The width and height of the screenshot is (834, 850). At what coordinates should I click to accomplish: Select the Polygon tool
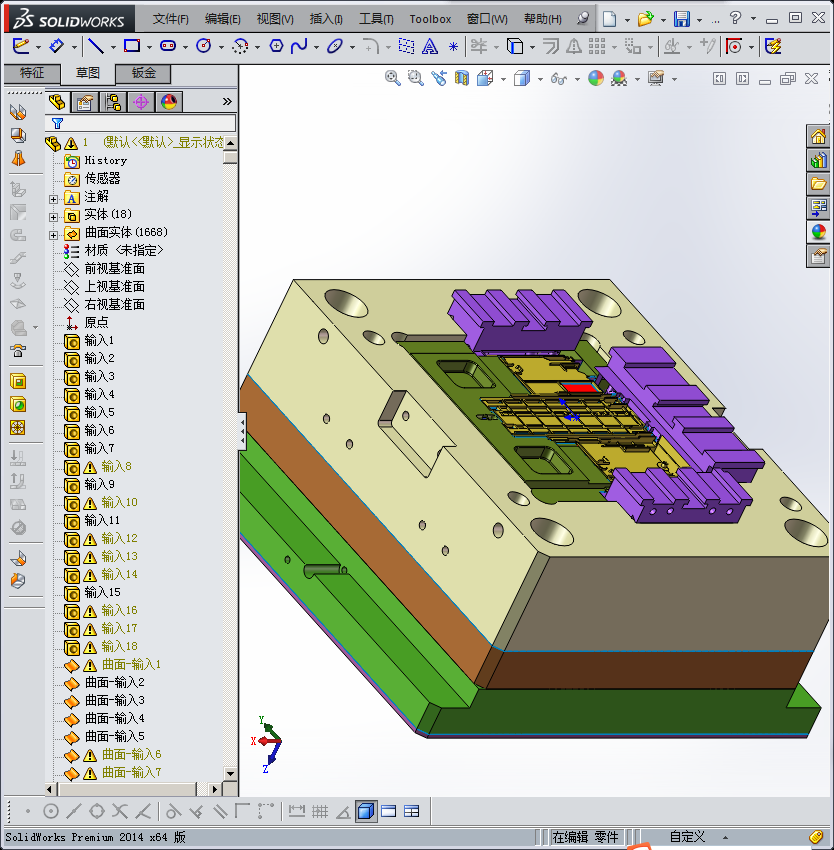tap(276, 46)
